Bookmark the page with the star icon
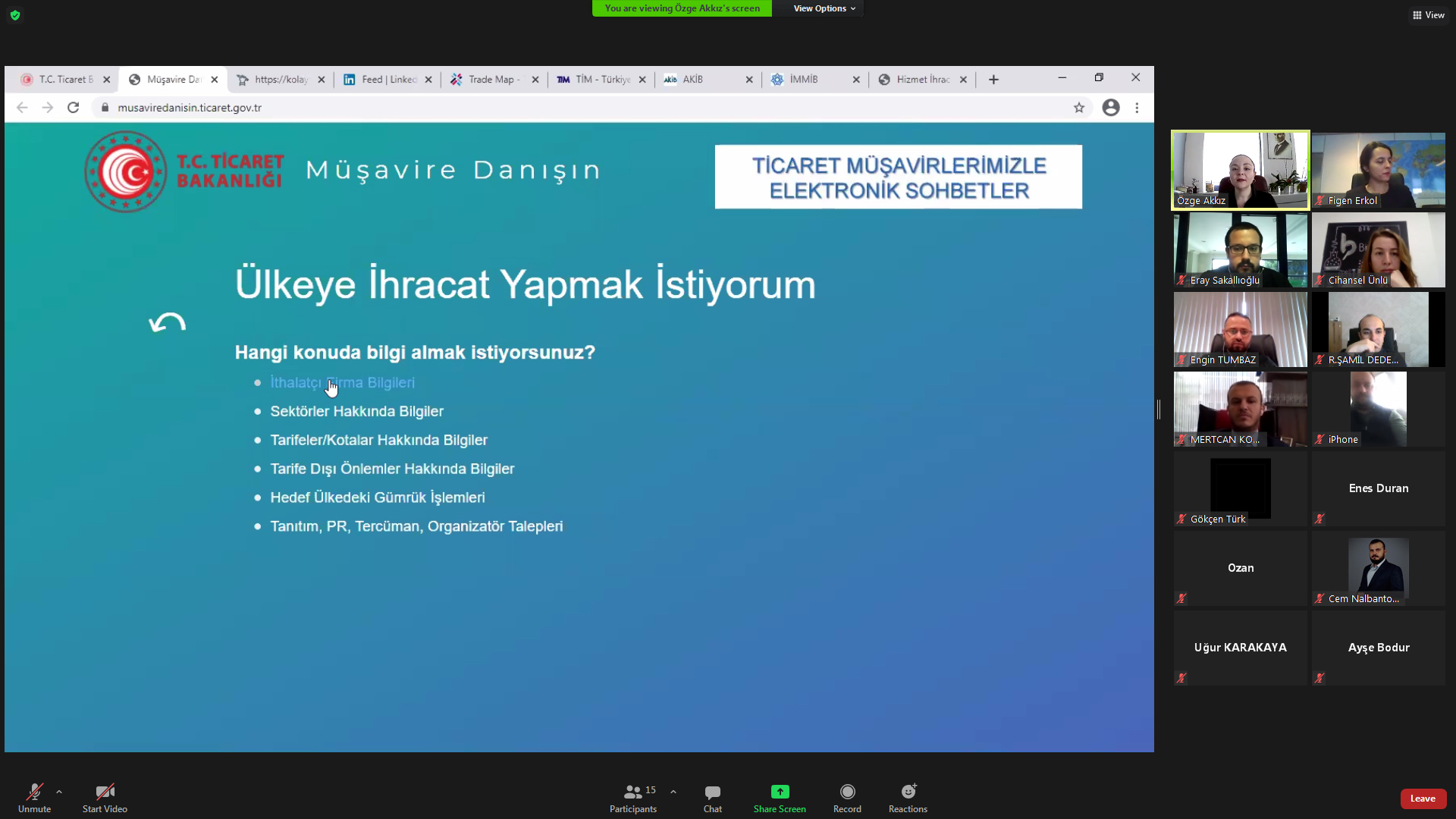This screenshot has width=1456, height=819. 1078,108
